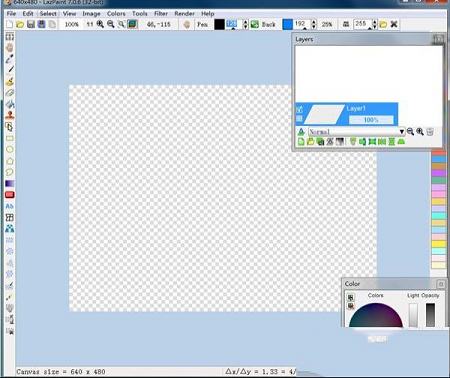Image resolution: width=450 pixels, height=378 pixels.
Task: Click the 100% zoom level text
Action: pos(71,24)
